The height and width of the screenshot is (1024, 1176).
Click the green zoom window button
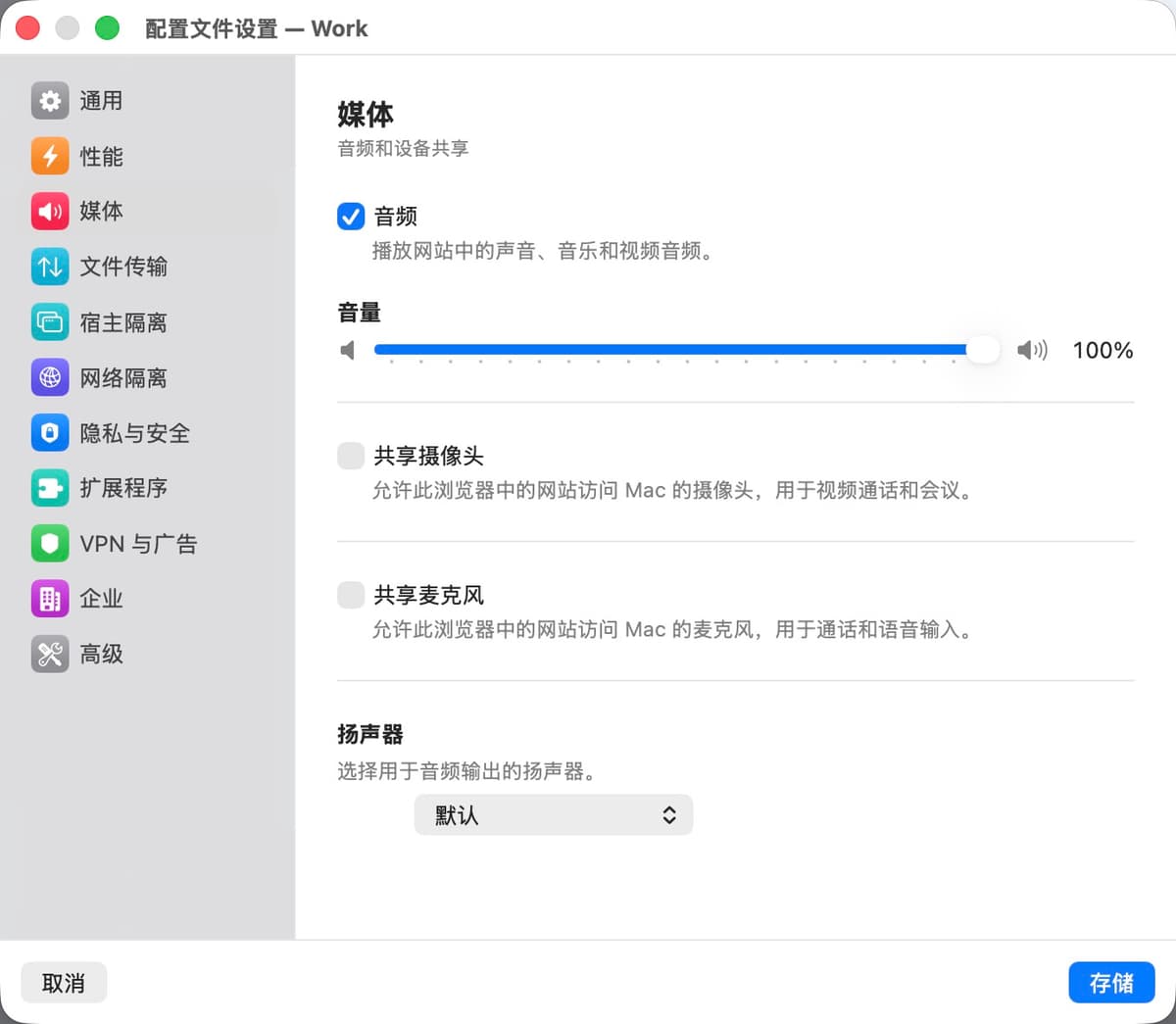pos(107,28)
